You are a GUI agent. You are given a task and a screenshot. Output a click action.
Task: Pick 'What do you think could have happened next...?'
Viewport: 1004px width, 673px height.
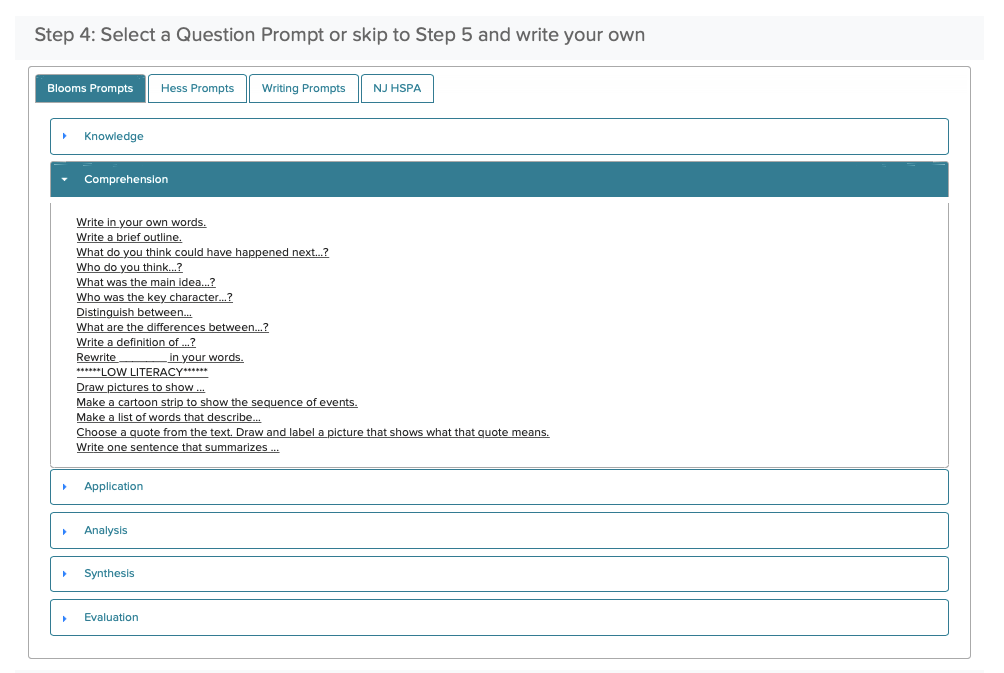(203, 252)
